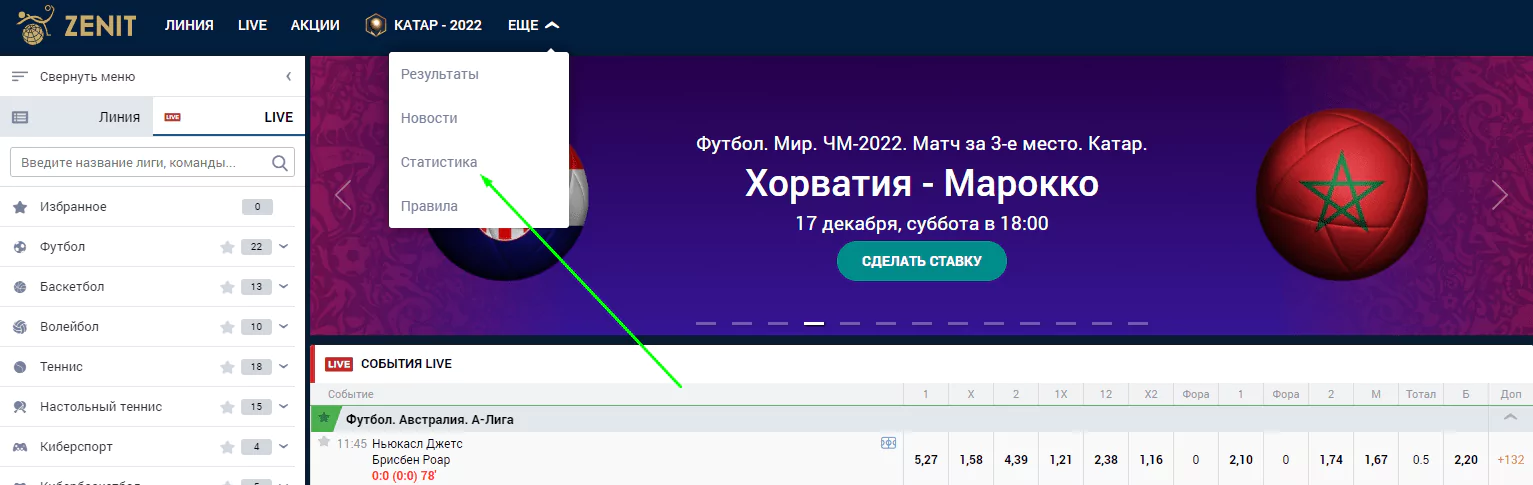Collapse the ЕЩЕ dropdown menu

(533, 25)
